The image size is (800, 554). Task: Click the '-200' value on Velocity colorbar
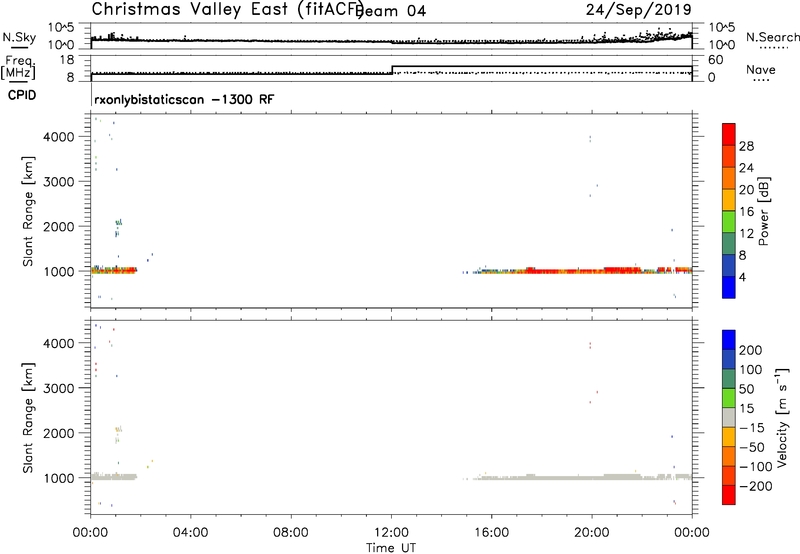coord(756,486)
